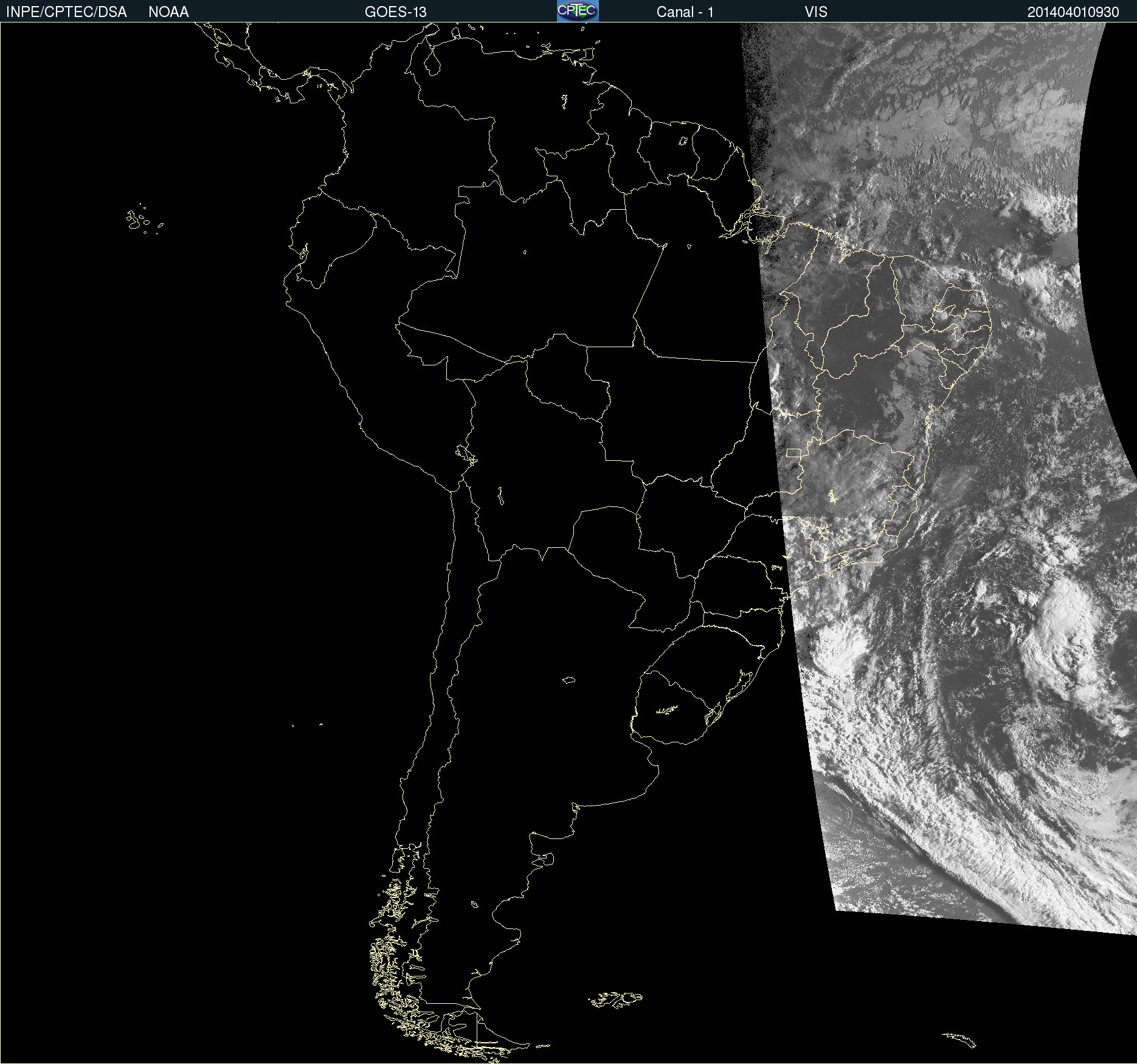Click the Canal - 1 label
Image resolution: width=1137 pixels, height=1064 pixels.
click(685, 12)
